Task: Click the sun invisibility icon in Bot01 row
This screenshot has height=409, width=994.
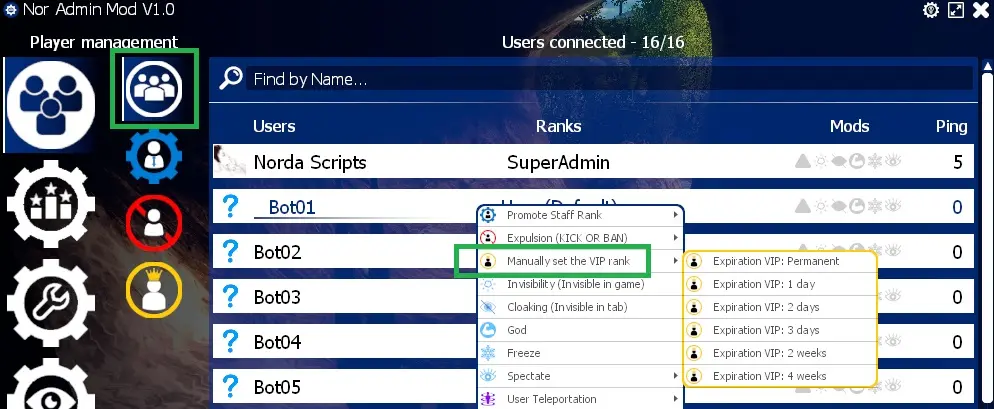Action: [822, 206]
